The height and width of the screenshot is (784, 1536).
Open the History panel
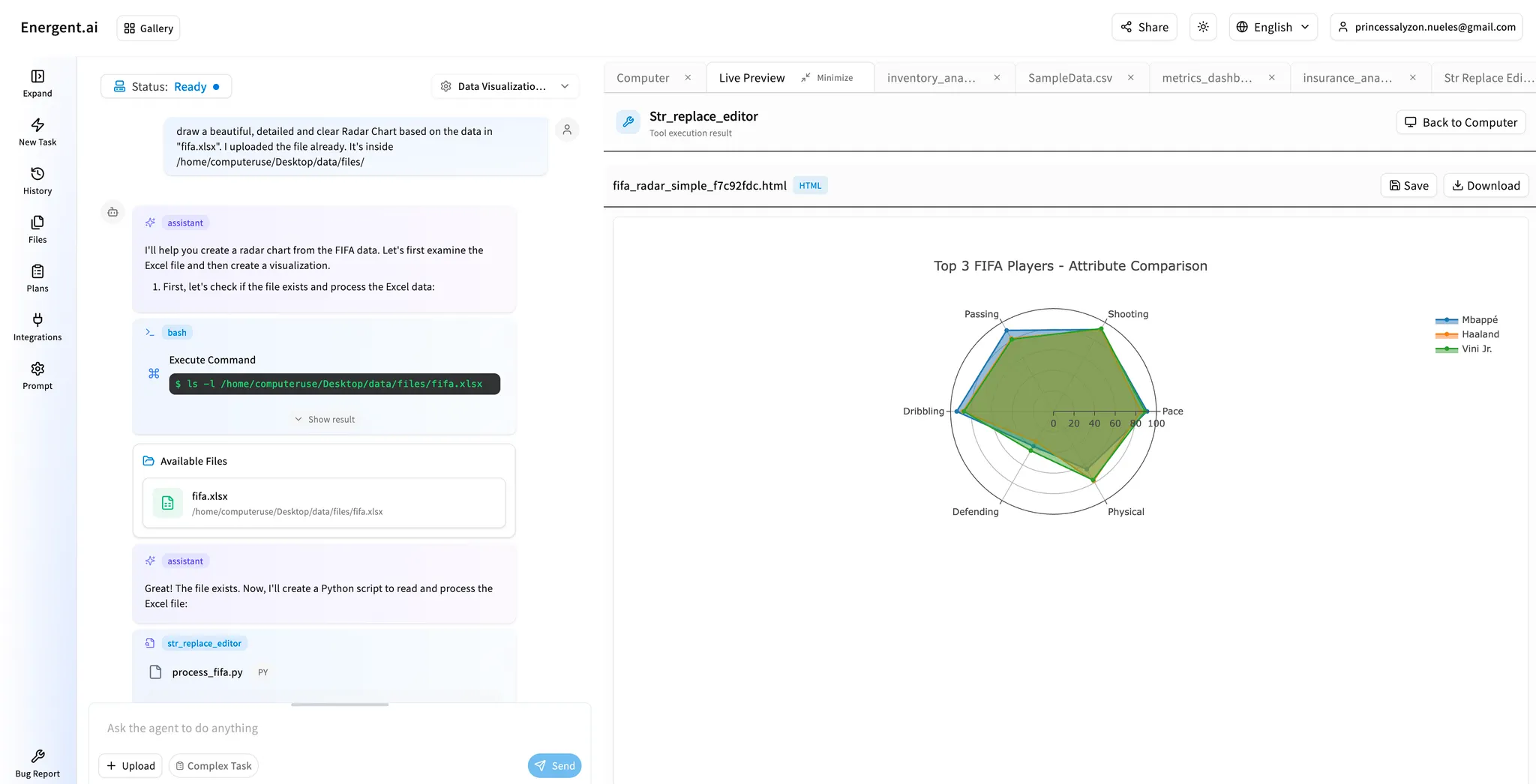coord(37,180)
